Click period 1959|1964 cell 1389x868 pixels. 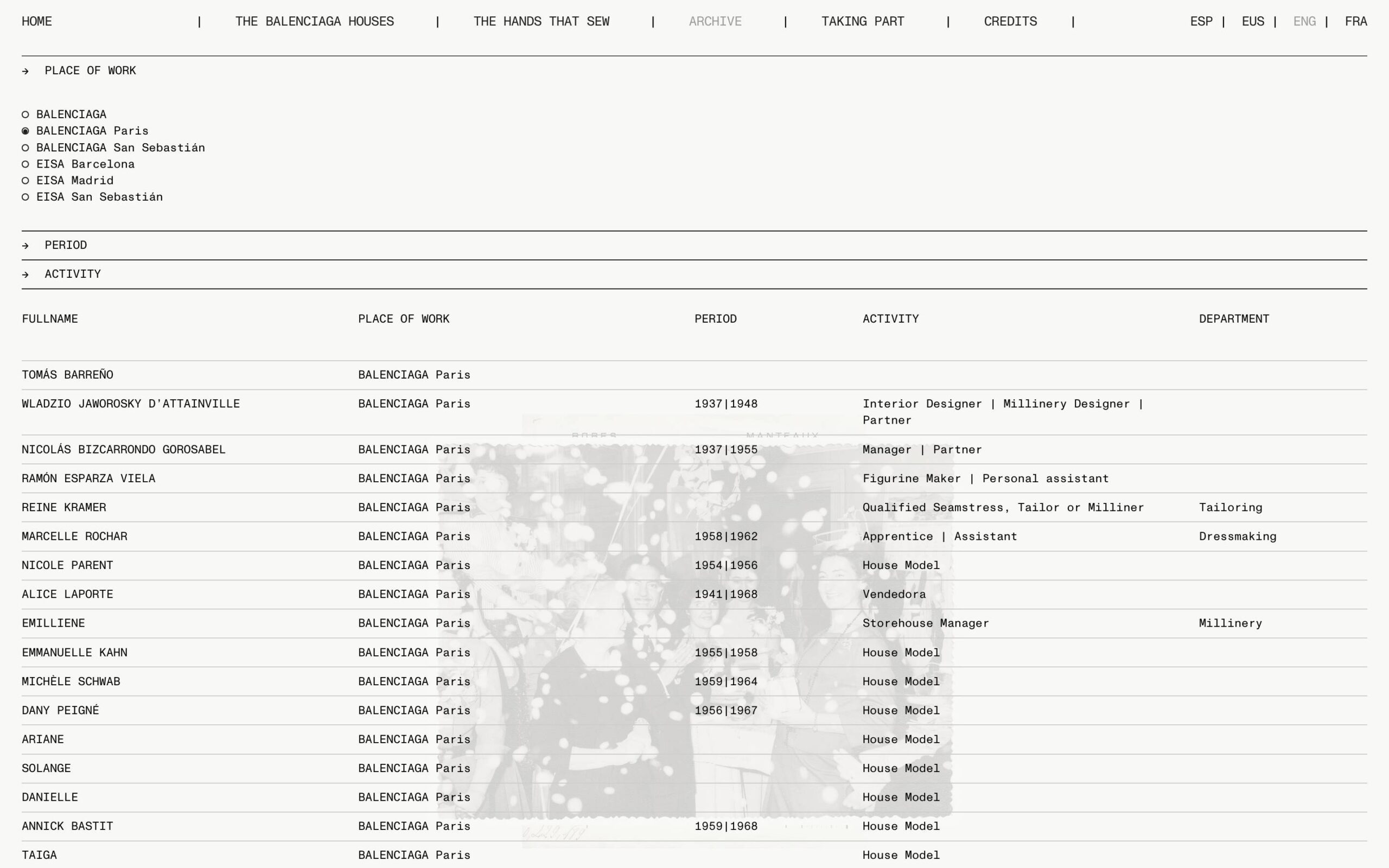click(726, 682)
